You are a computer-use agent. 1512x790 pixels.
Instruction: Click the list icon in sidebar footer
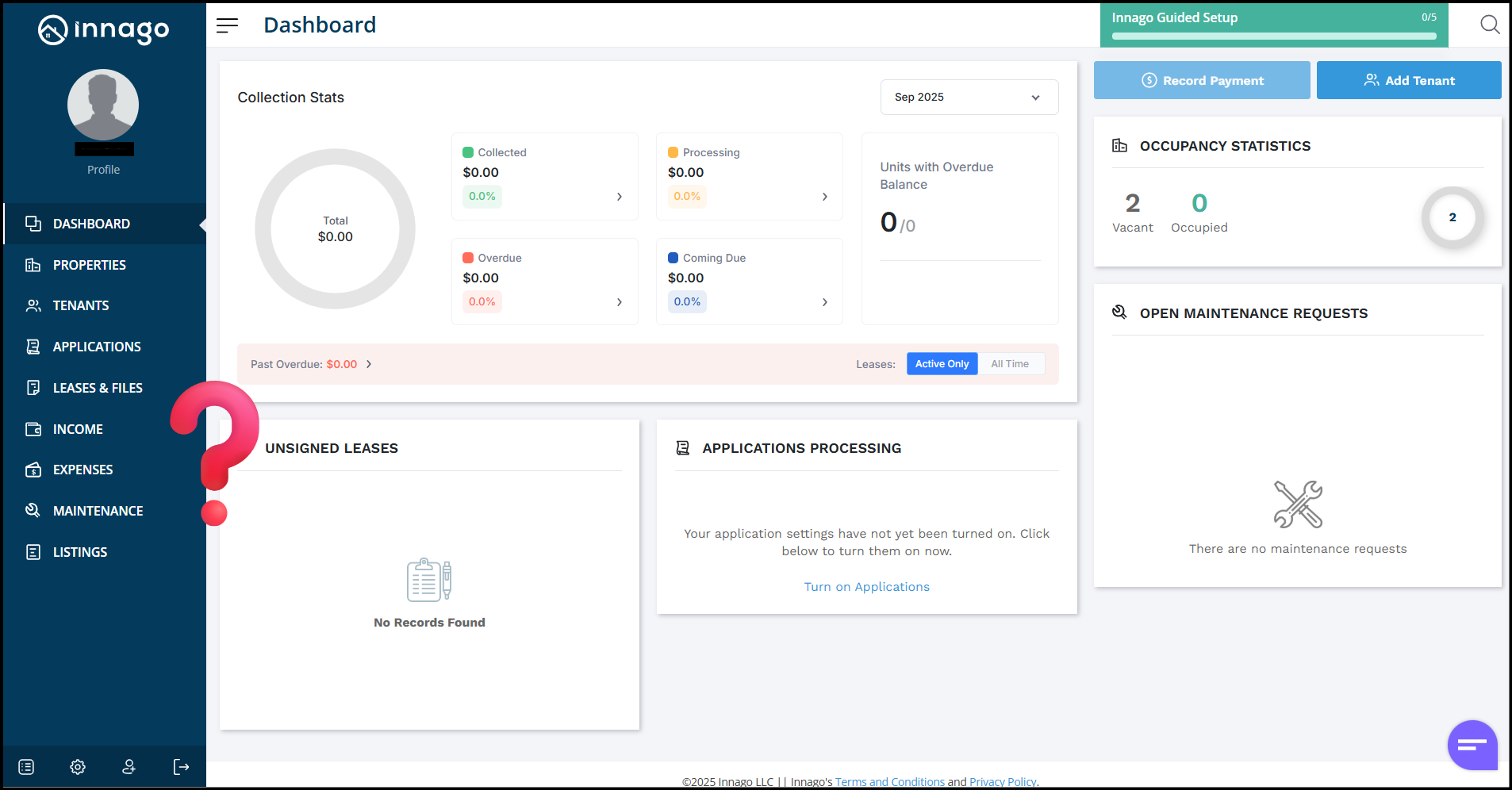[26, 766]
